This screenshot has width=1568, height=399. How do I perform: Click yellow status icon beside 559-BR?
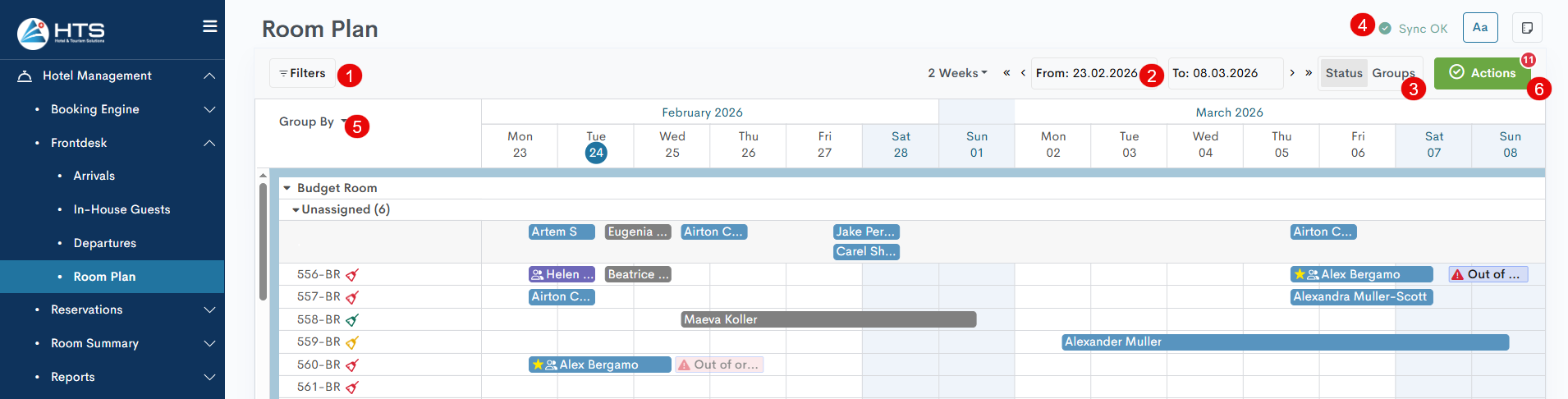352,342
